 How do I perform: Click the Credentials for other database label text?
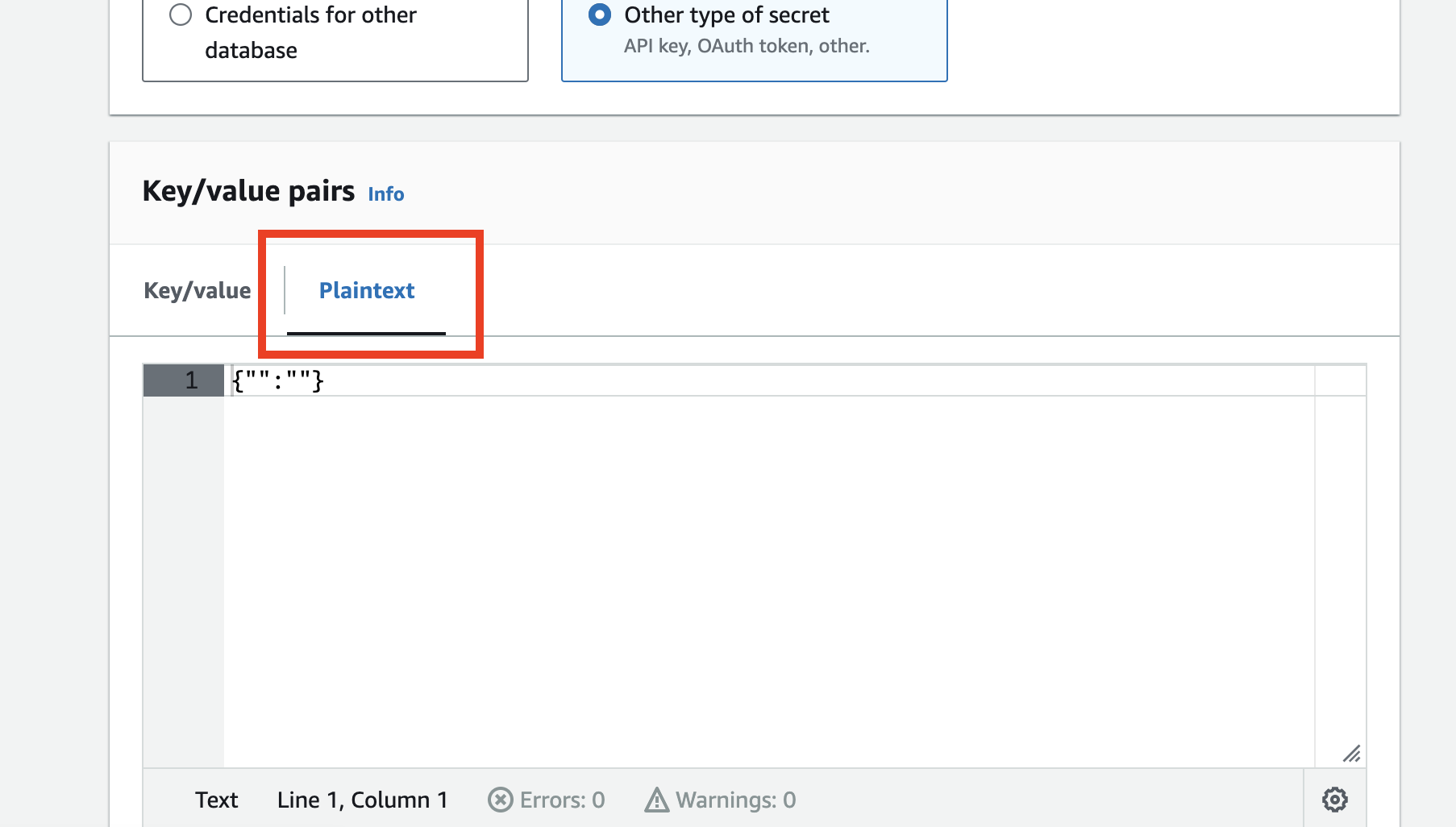click(310, 32)
